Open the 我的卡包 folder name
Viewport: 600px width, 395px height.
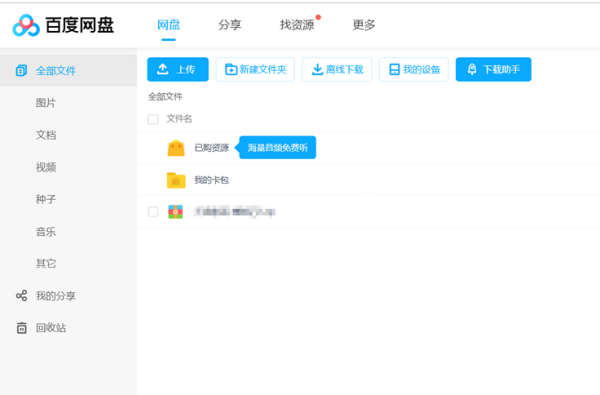coord(212,180)
